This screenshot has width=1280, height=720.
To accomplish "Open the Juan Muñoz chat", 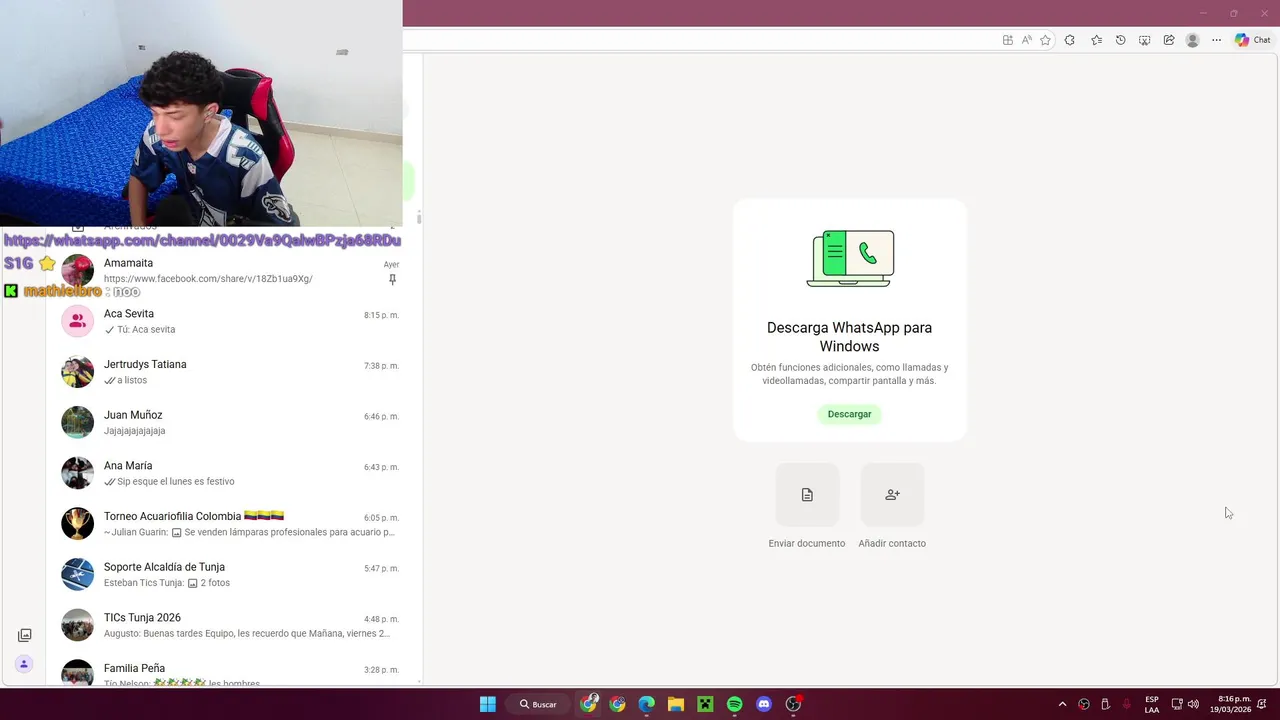I will pyautogui.click(x=232, y=422).
